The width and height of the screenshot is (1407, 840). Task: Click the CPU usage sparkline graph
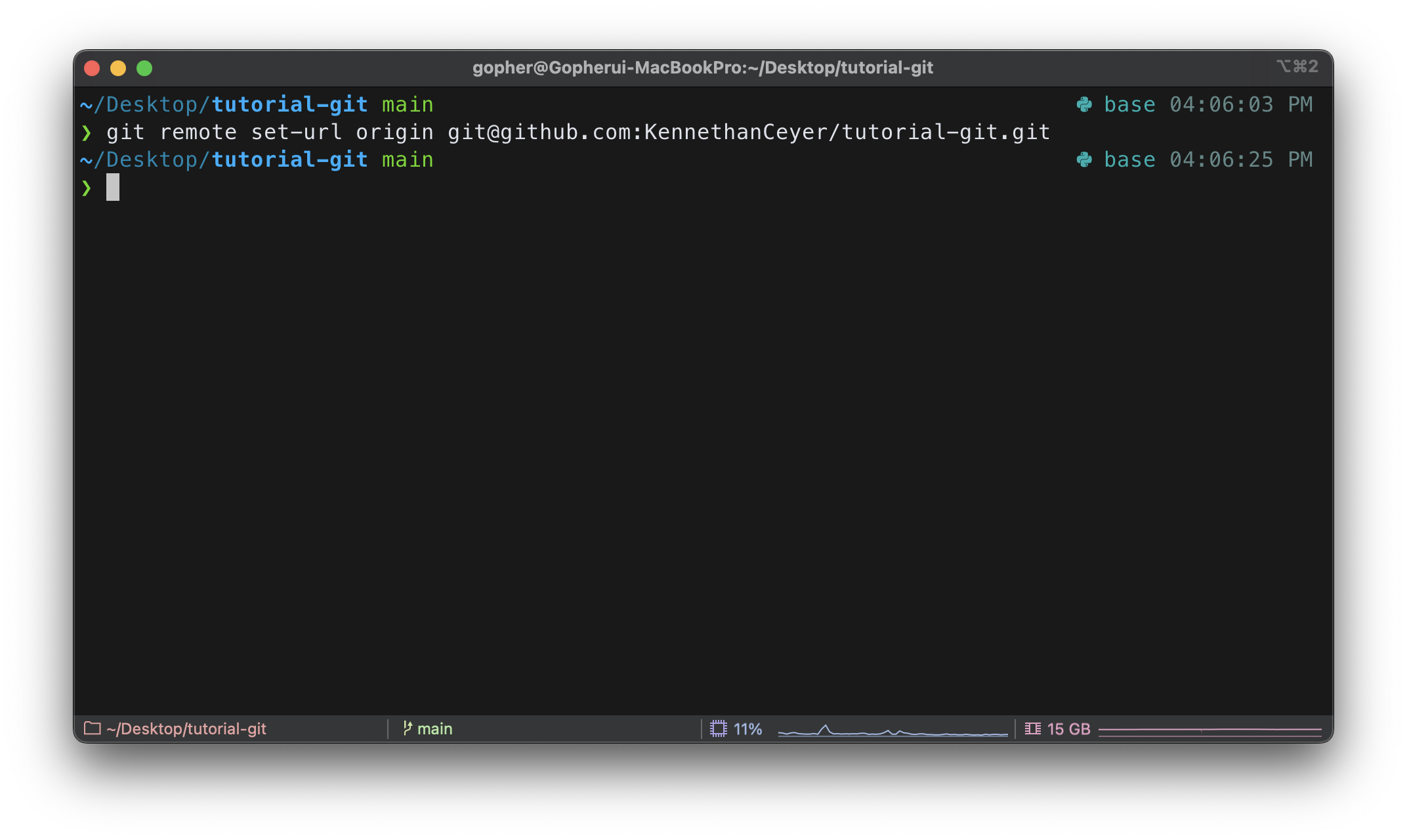click(x=892, y=730)
